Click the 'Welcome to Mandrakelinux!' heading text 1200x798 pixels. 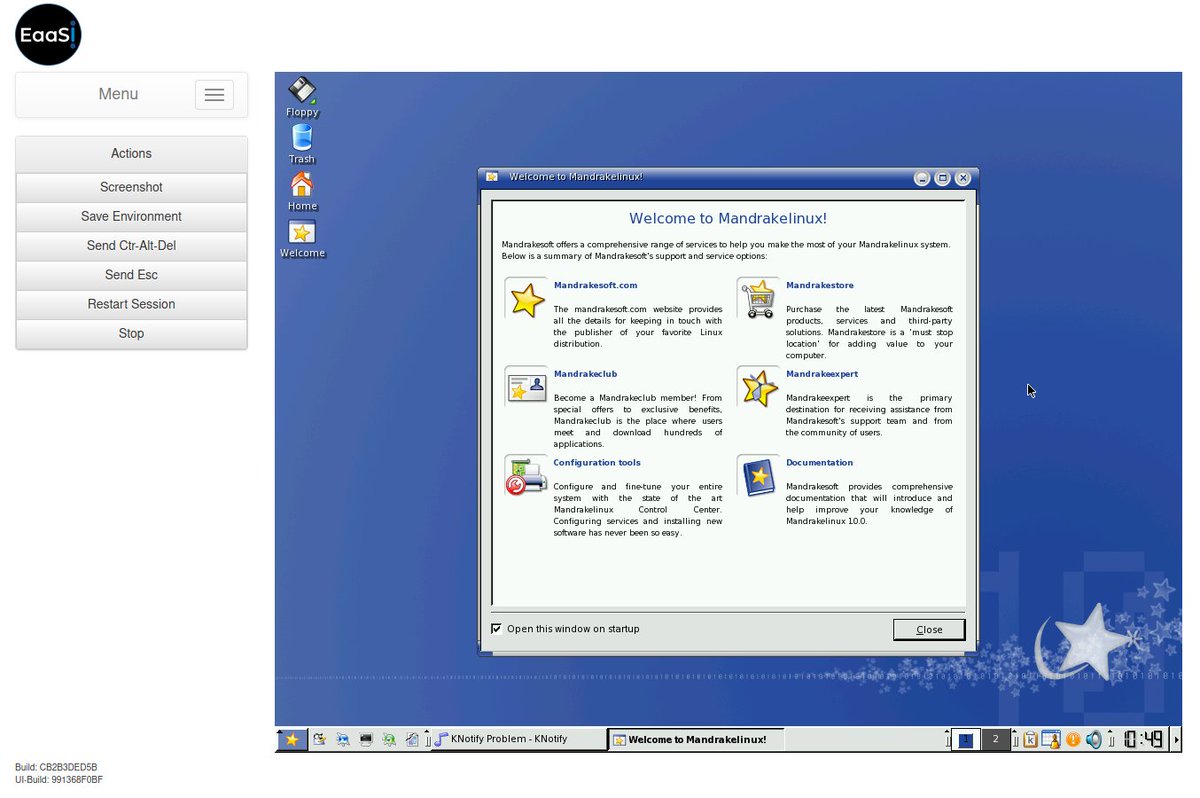pyautogui.click(x=728, y=218)
